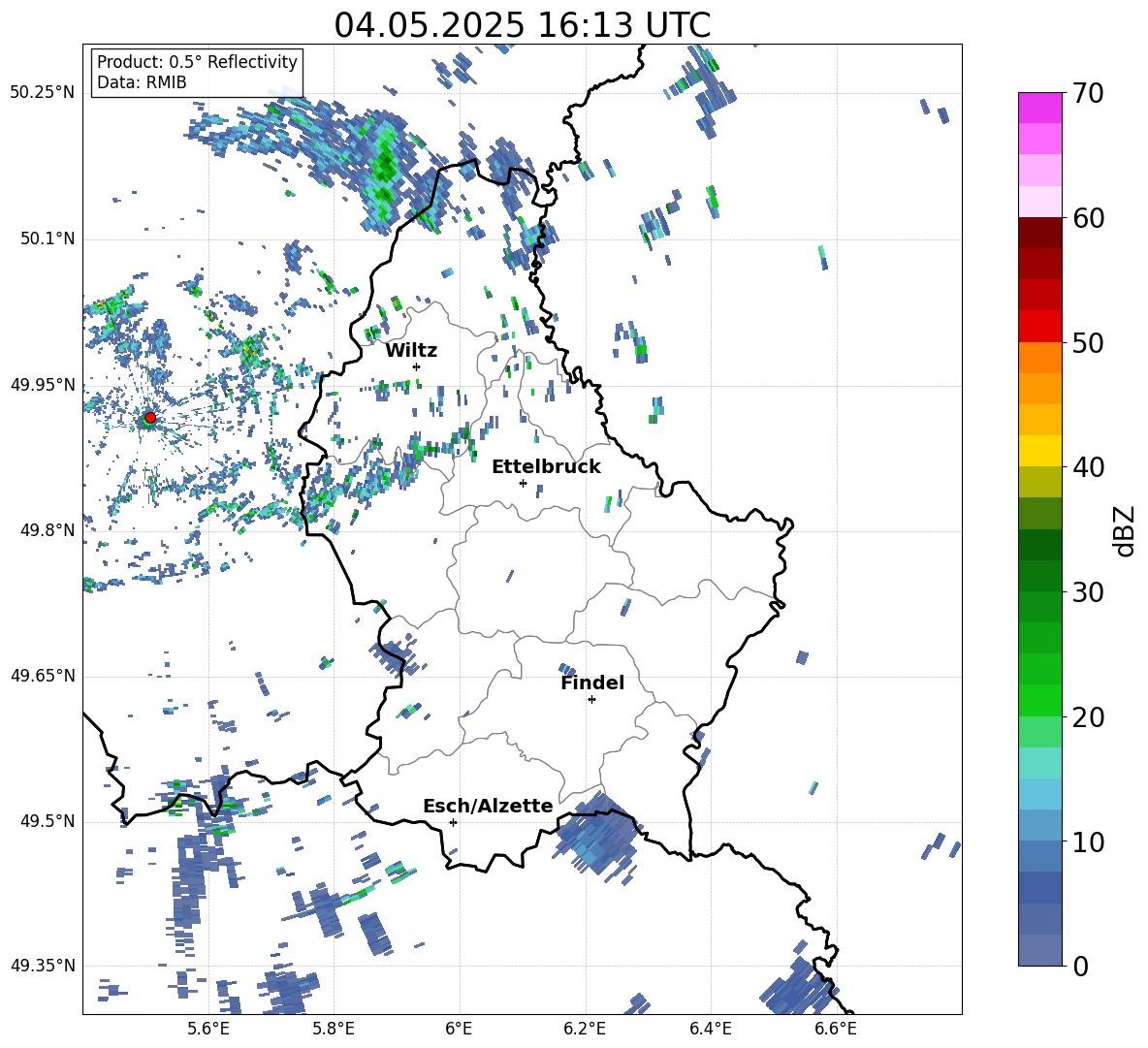Screen dimensions: 1148x1048
Task: Click the Data: RMIB text
Action: coord(142,82)
